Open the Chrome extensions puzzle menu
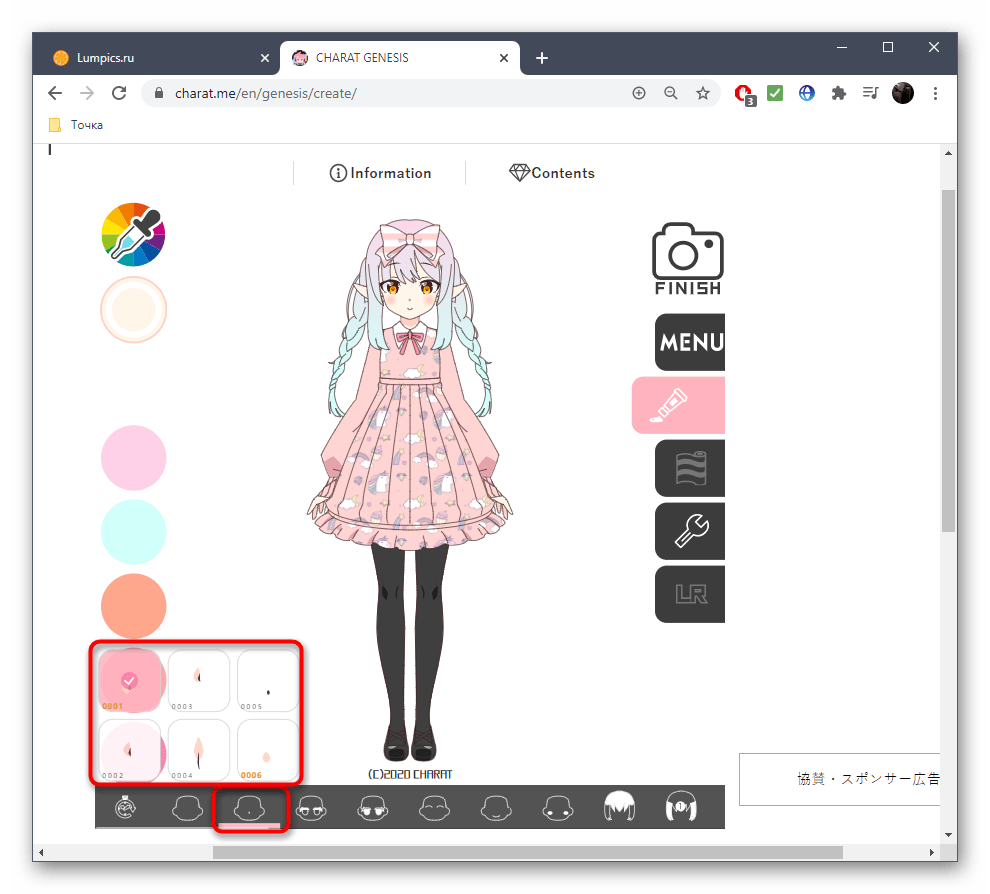The height and width of the screenshot is (894, 990). pyautogui.click(x=839, y=93)
